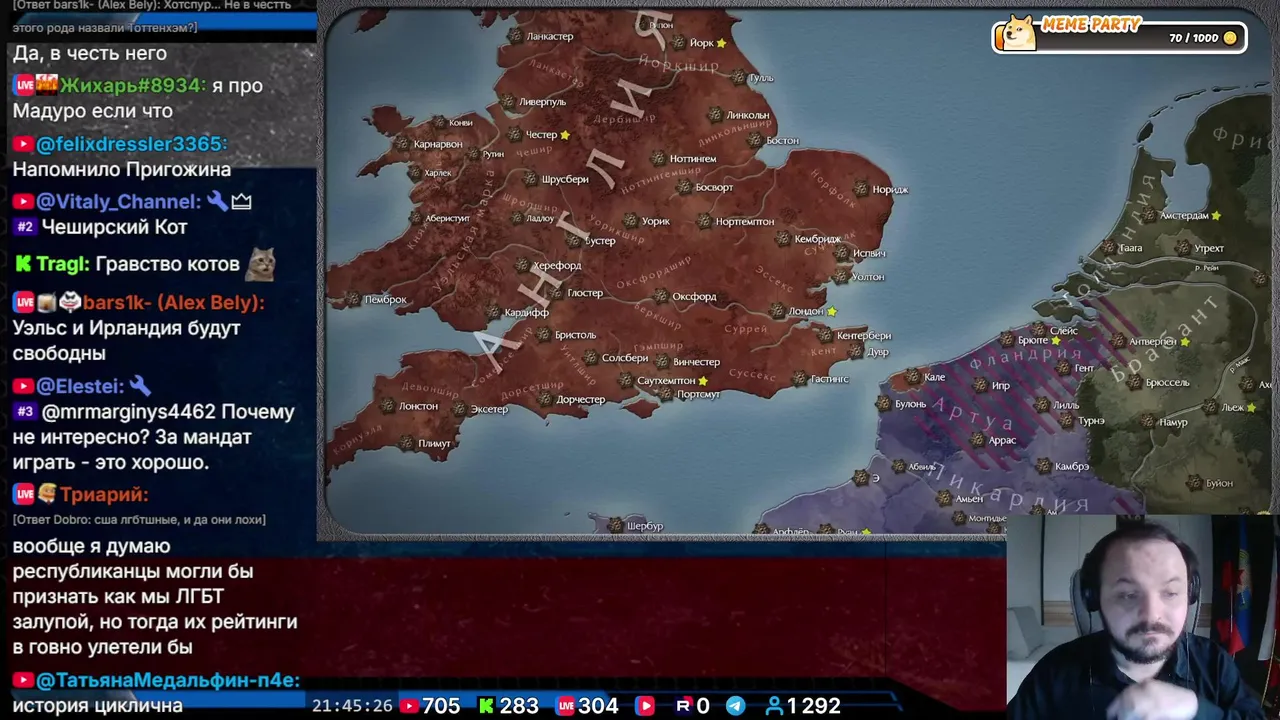Select the Cardiff city marker
This screenshot has height=720, width=1280.
pos(493,312)
